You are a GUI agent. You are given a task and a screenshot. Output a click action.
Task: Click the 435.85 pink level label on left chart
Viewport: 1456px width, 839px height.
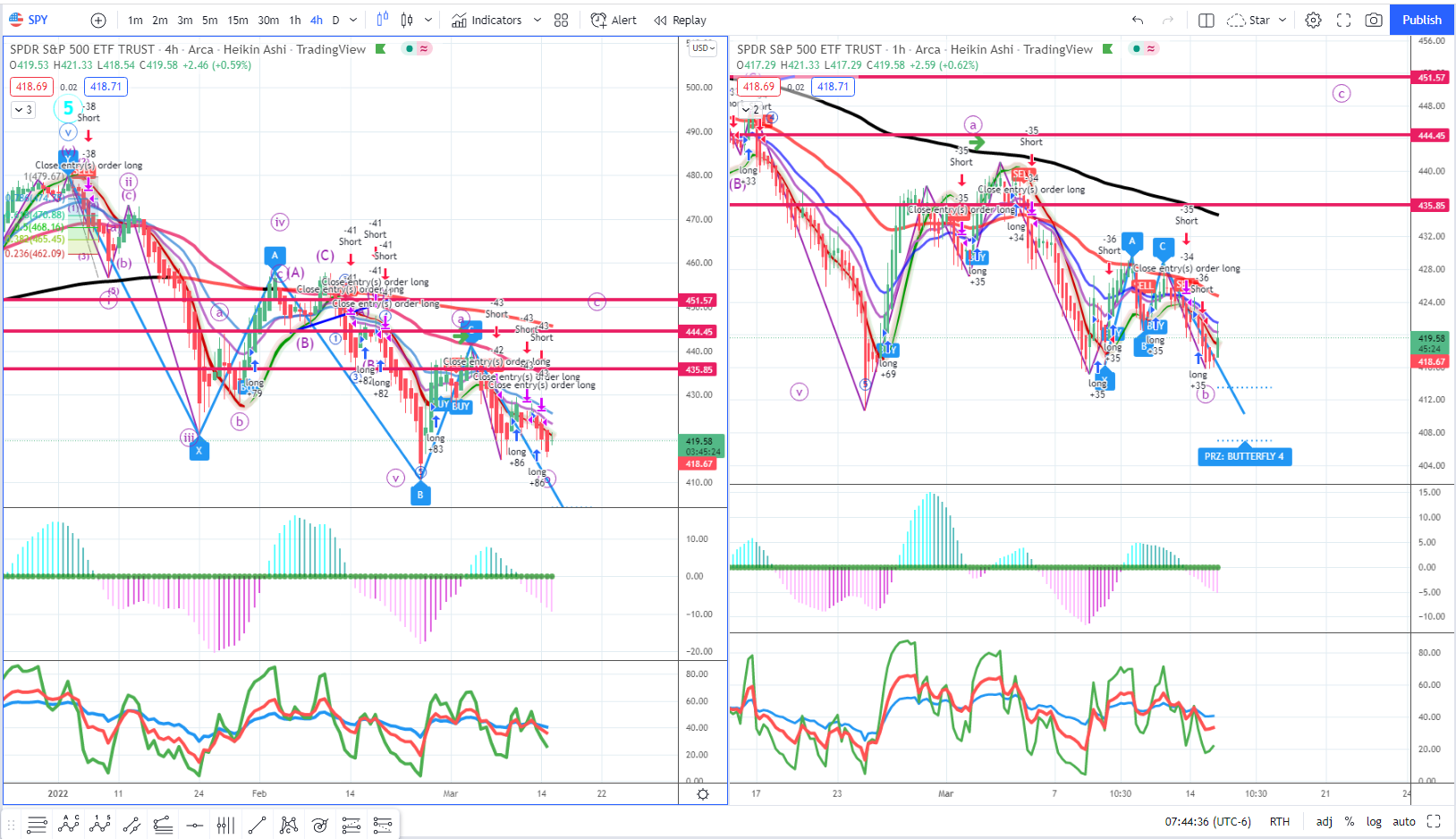click(x=699, y=369)
